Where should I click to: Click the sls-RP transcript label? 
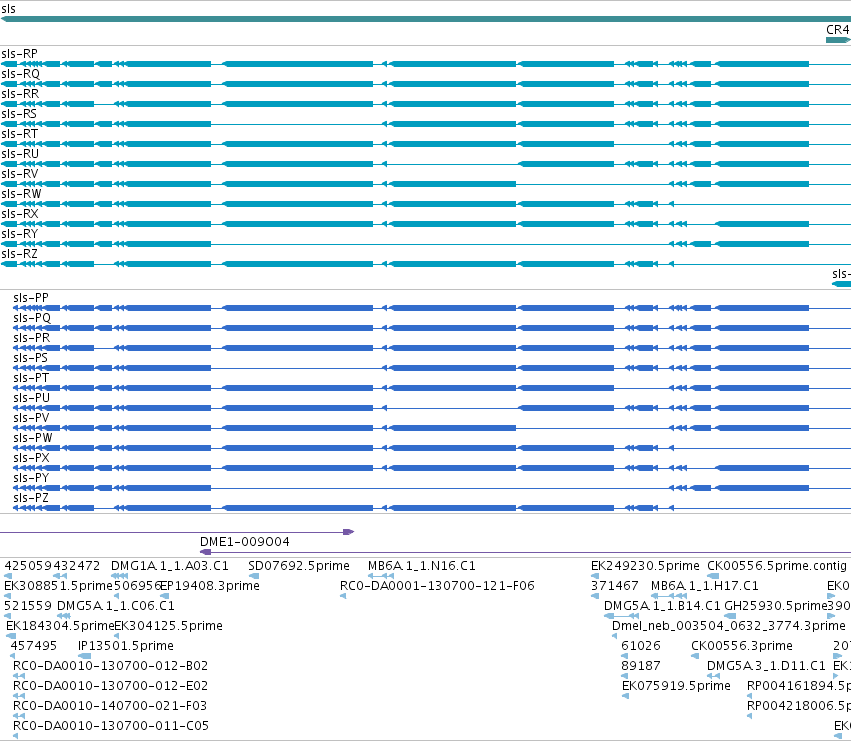(20, 54)
